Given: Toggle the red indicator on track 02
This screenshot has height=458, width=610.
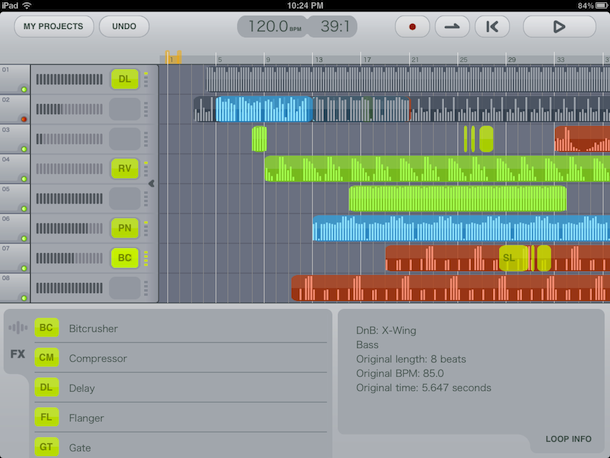Looking at the screenshot, I should [x=22, y=118].
